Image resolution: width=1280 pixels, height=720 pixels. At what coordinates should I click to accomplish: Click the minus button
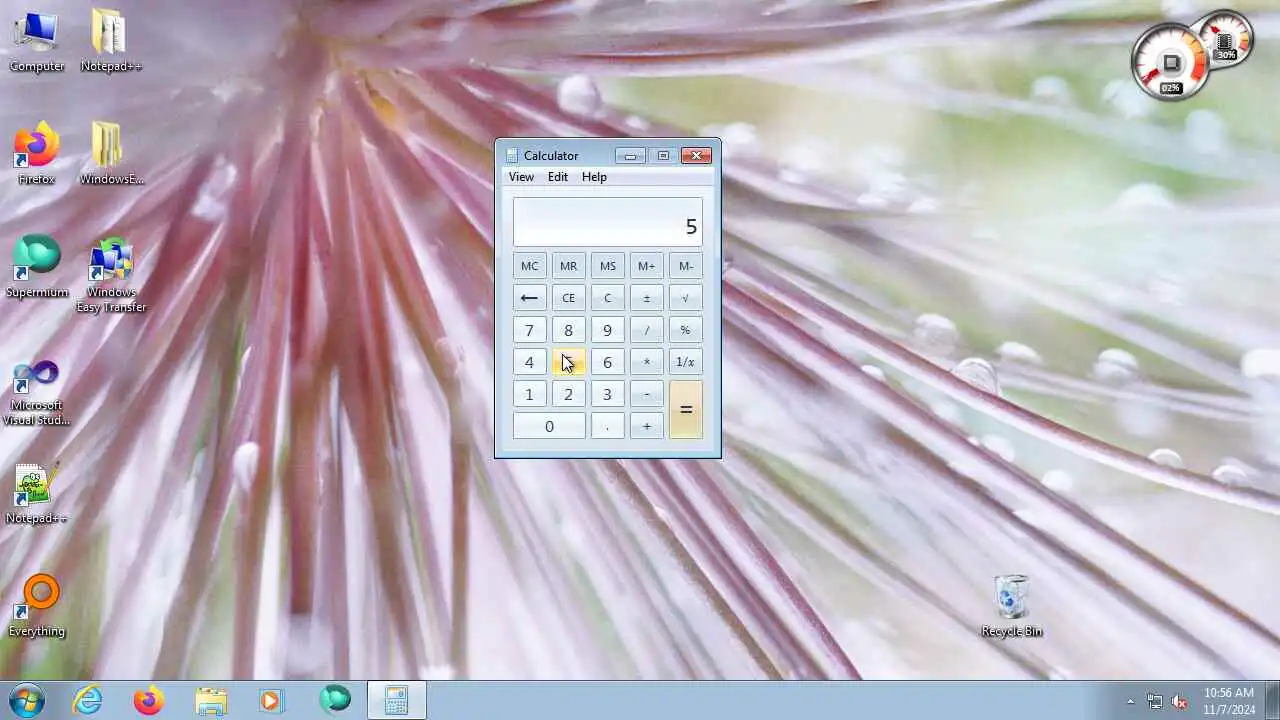pos(646,394)
